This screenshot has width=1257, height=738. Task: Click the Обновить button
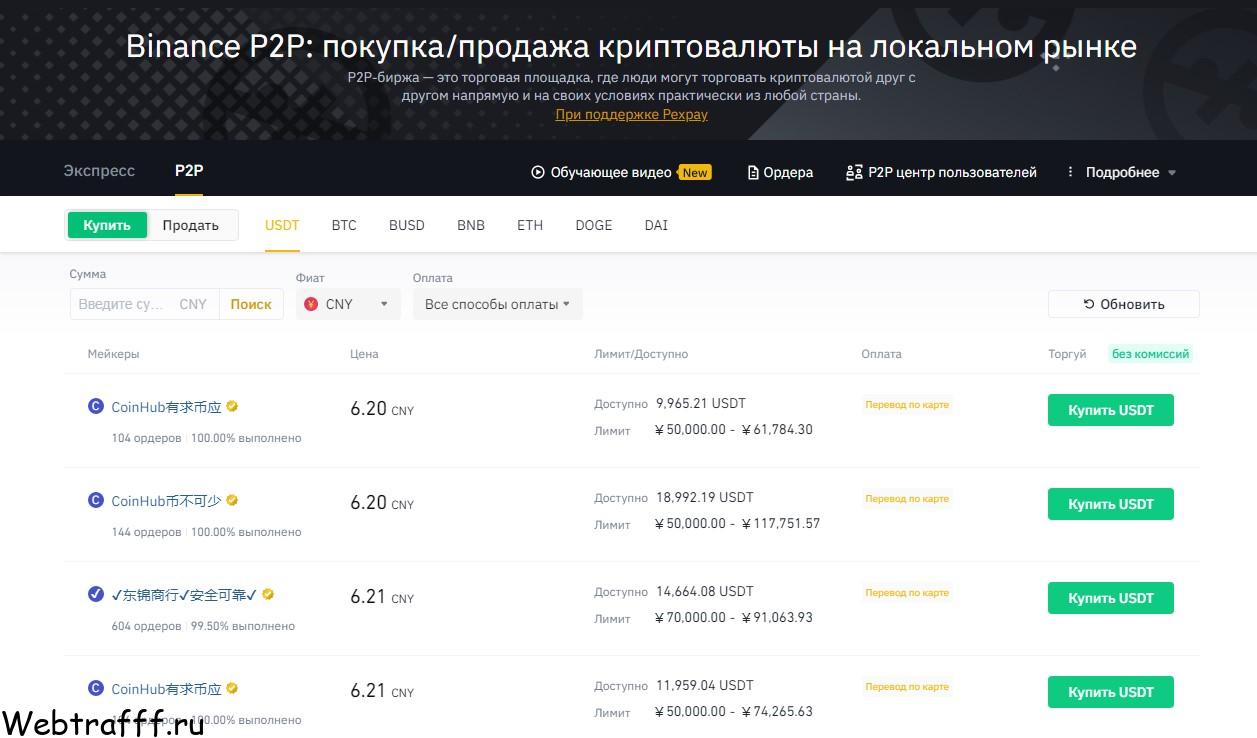click(x=1124, y=304)
